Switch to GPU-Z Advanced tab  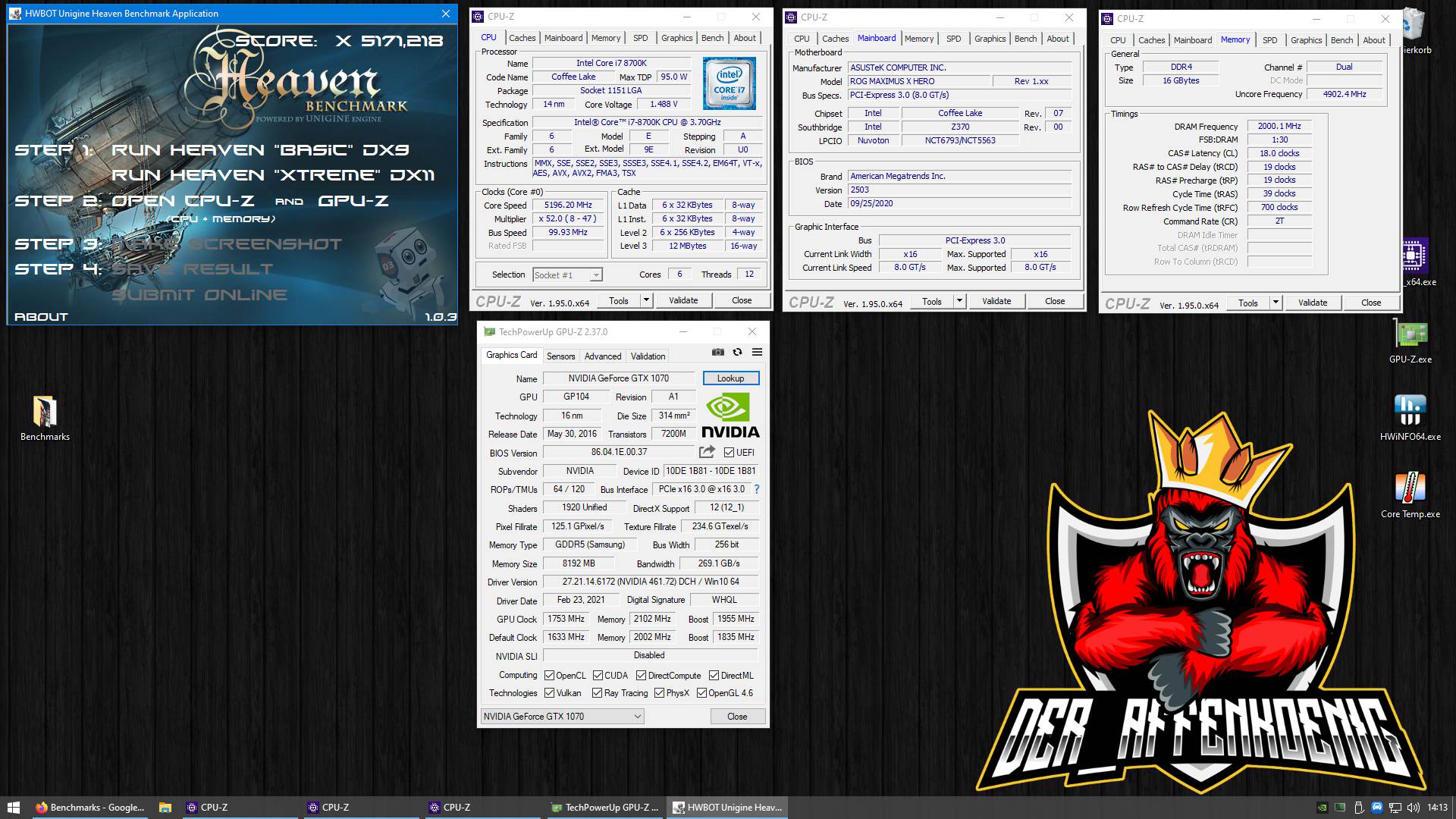click(603, 356)
